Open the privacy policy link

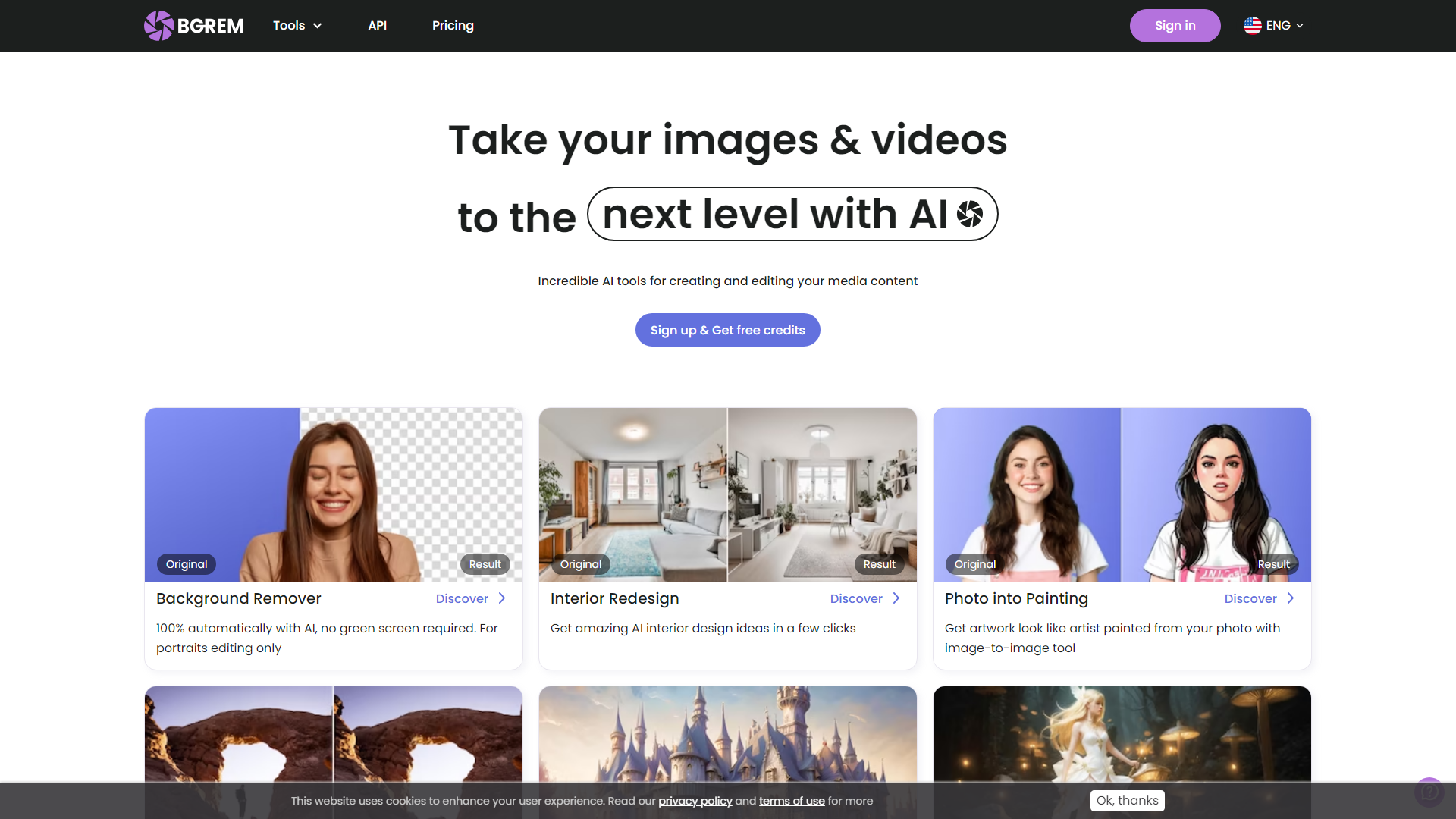point(695,802)
